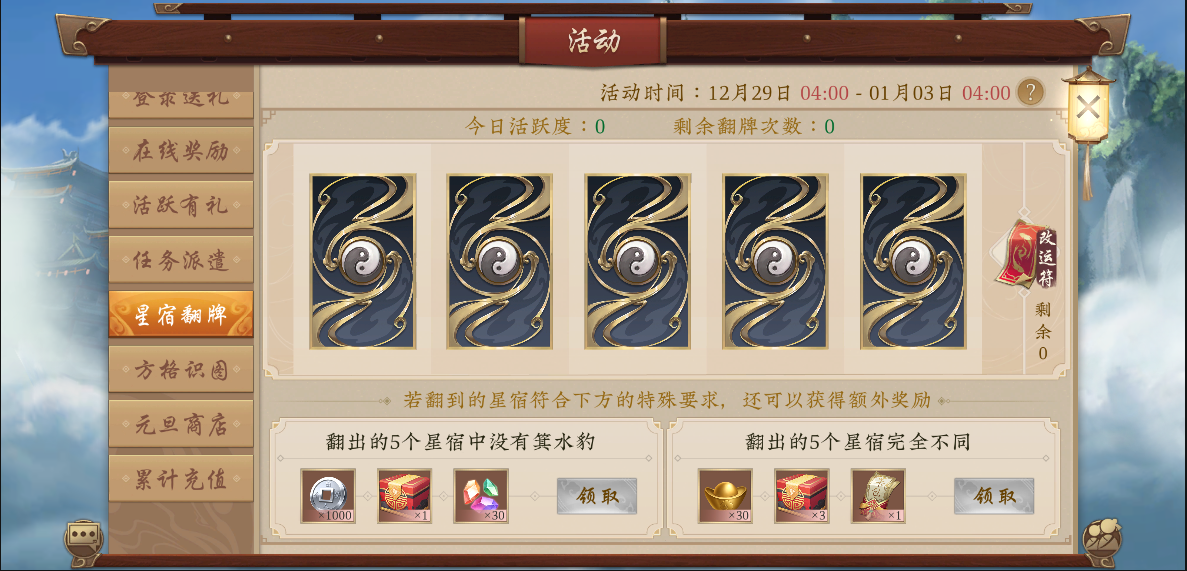
Task: Open the gourd icon at bottom right
Action: click(x=1101, y=537)
